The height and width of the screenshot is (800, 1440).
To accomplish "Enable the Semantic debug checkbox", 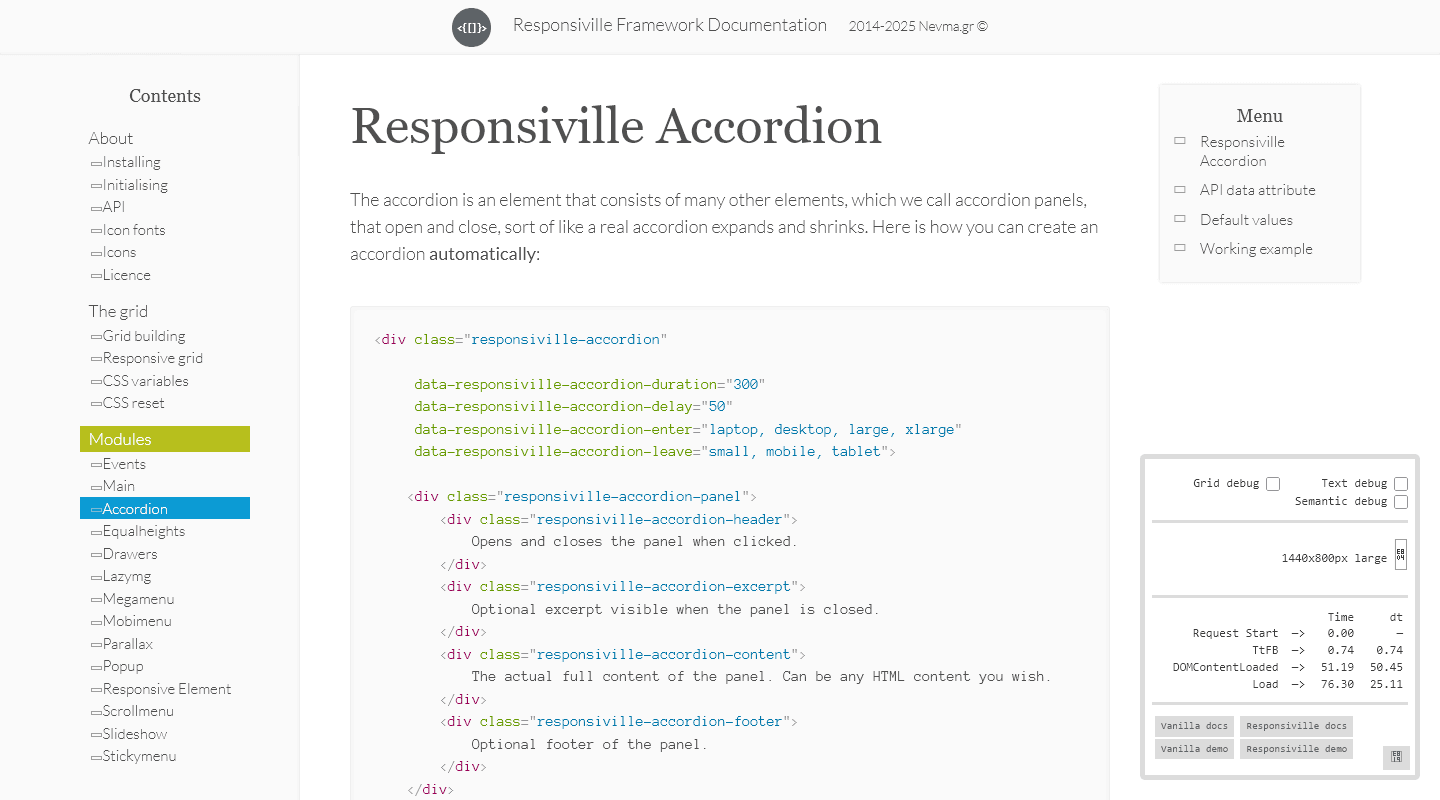I will point(1401,502).
